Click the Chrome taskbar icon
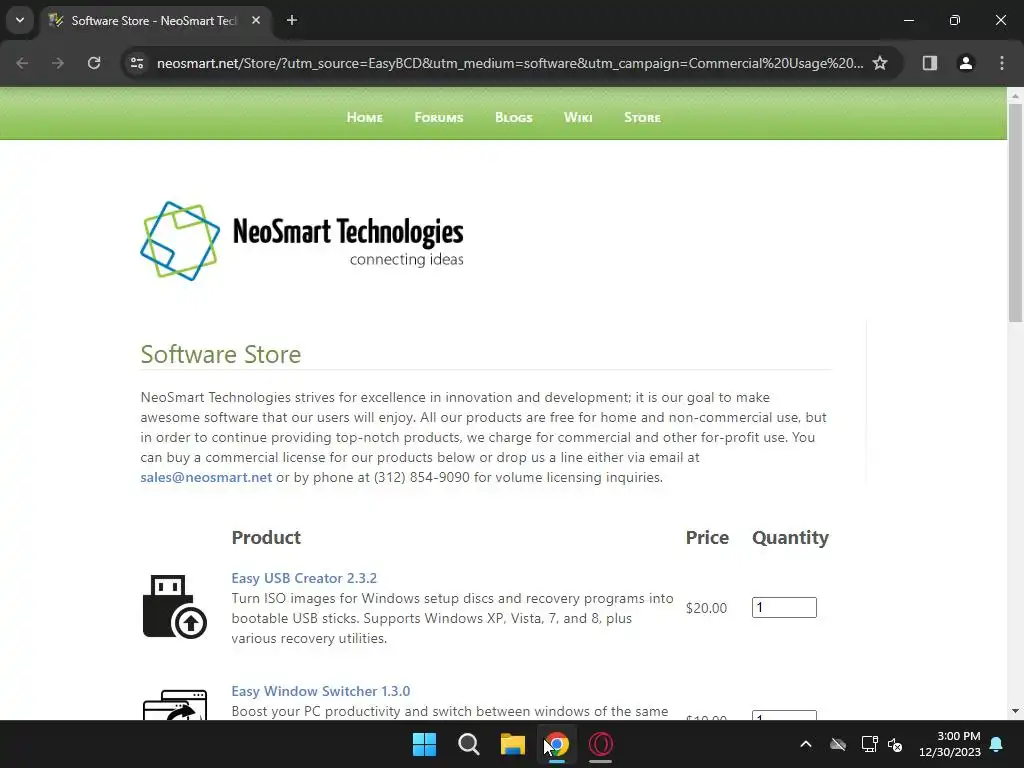This screenshot has width=1024, height=768. coord(556,744)
